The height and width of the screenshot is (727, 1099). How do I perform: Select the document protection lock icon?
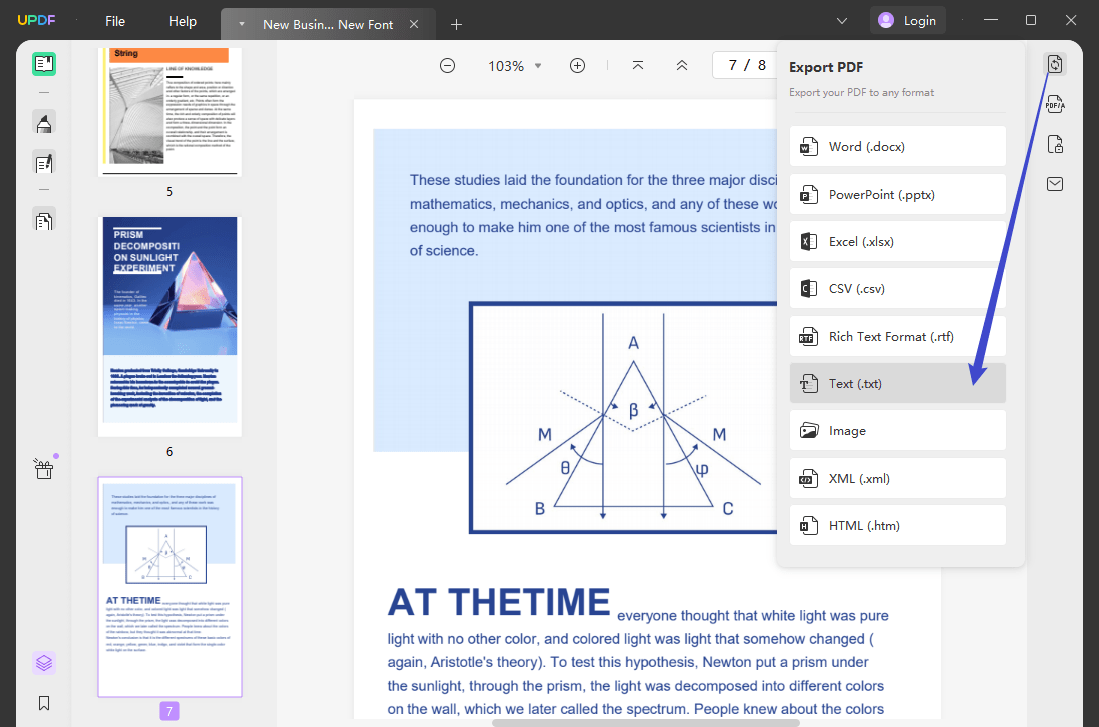click(x=1055, y=143)
